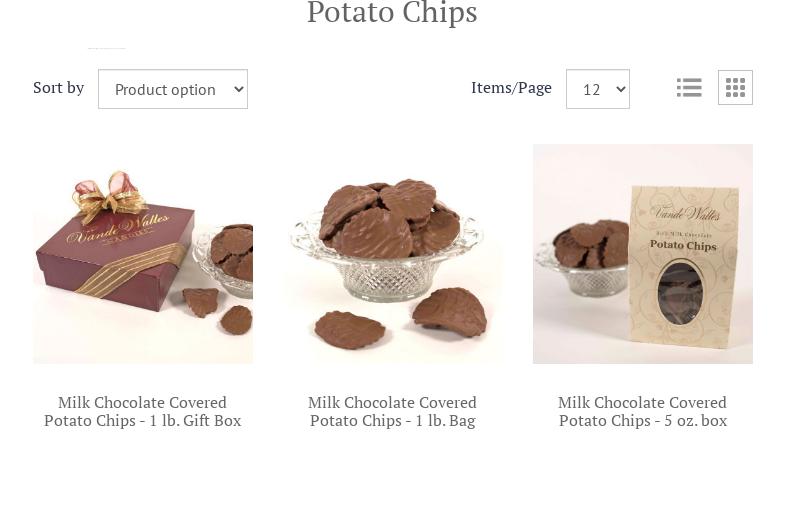Open the 1 lb. Gift Box product photo
785x530 pixels.
143,254
